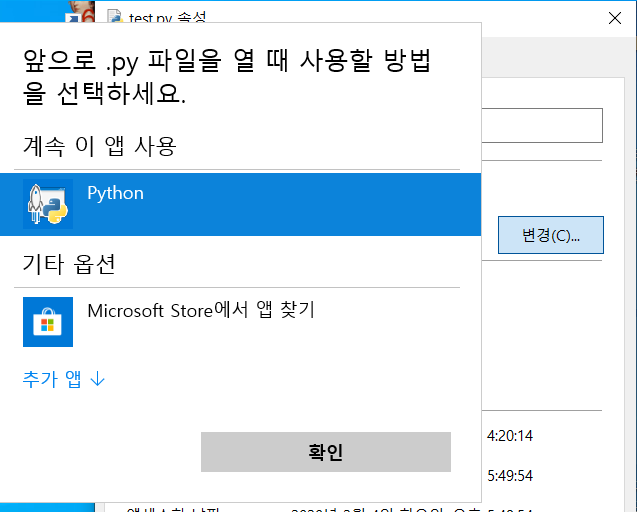The height and width of the screenshot is (512, 637).
Task: Click the Microsoft Store shopping bag icon
Action: (48, 322)
